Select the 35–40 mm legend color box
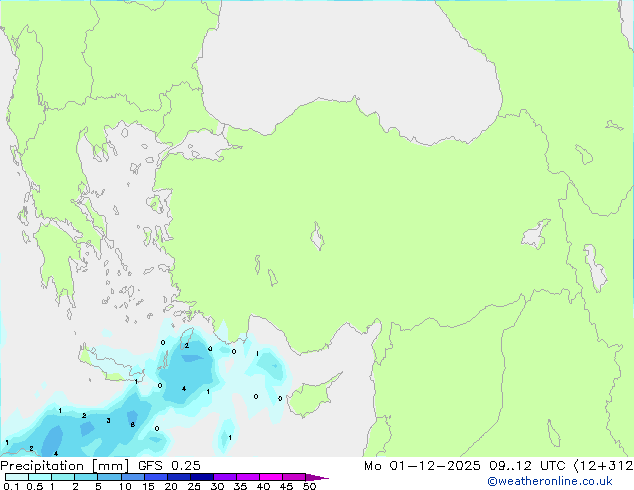634x490 pixels. tap(248, 477)
